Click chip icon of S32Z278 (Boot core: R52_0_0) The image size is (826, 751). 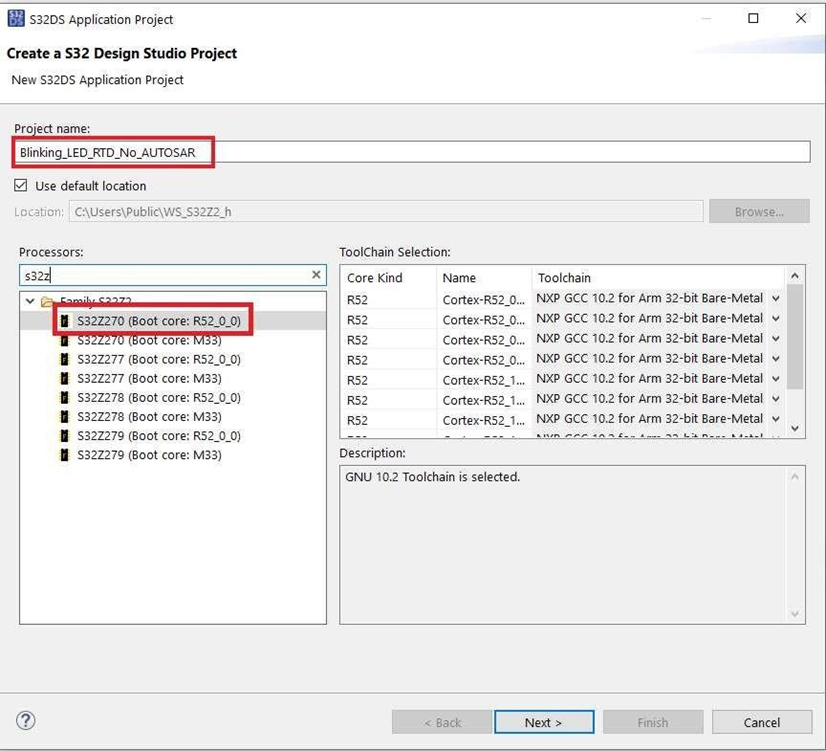pyautogui.click(x=64, y=397)
